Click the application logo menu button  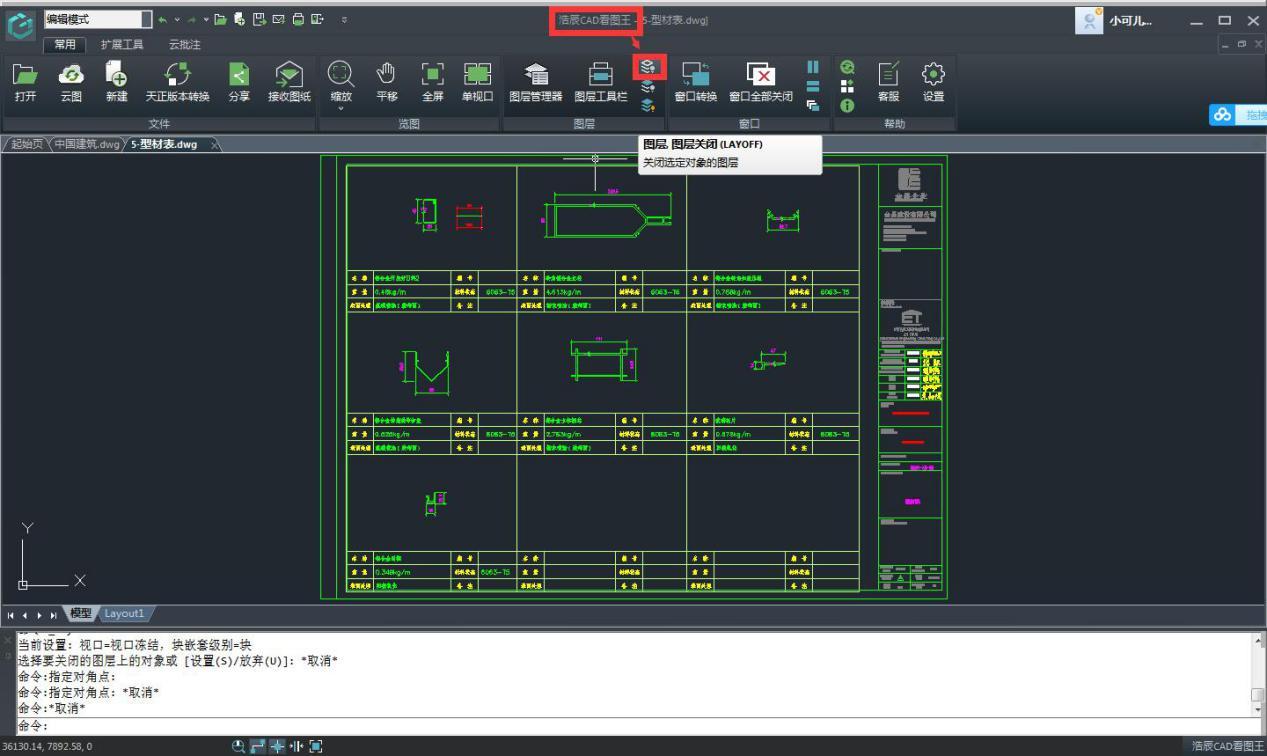(x=19, y=25)
